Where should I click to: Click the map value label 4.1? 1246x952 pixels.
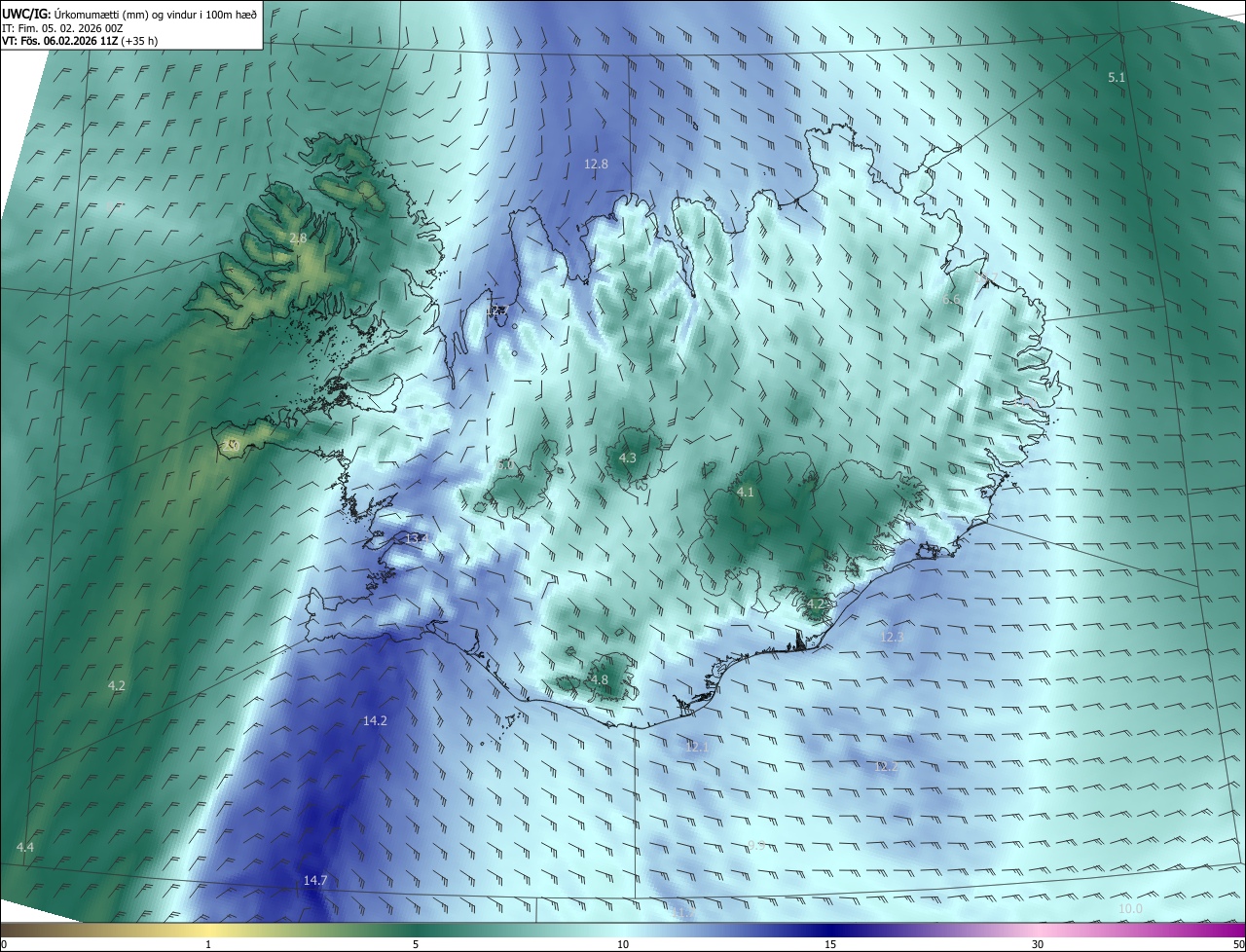point(745,493)
